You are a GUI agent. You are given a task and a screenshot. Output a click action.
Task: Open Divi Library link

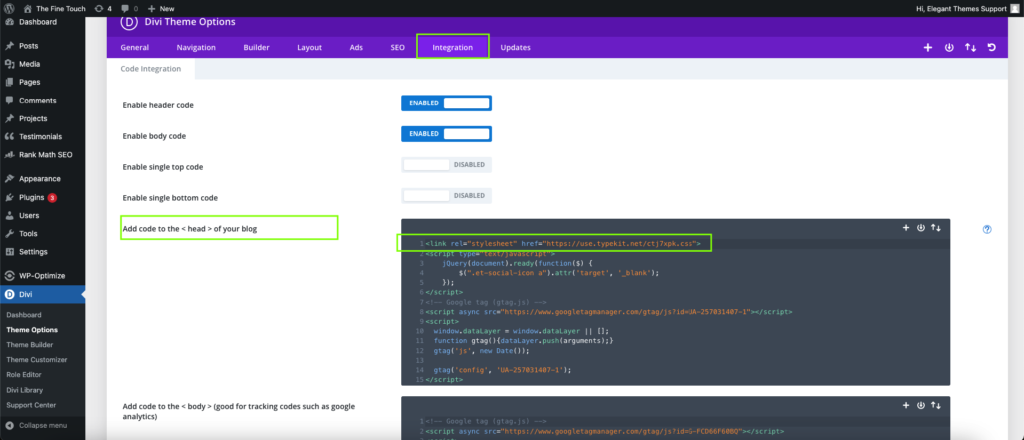(25, 390)
